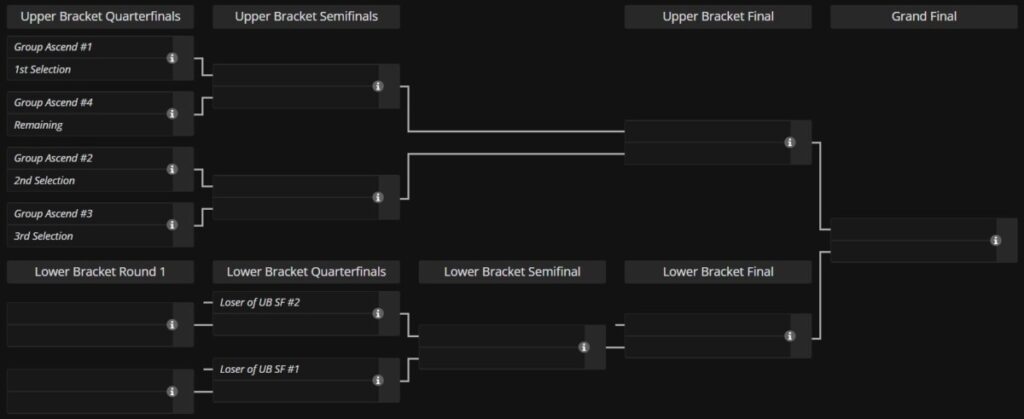Open info icon for Group Ascend #4 match

pyautogui.click(x=172, y=114)
